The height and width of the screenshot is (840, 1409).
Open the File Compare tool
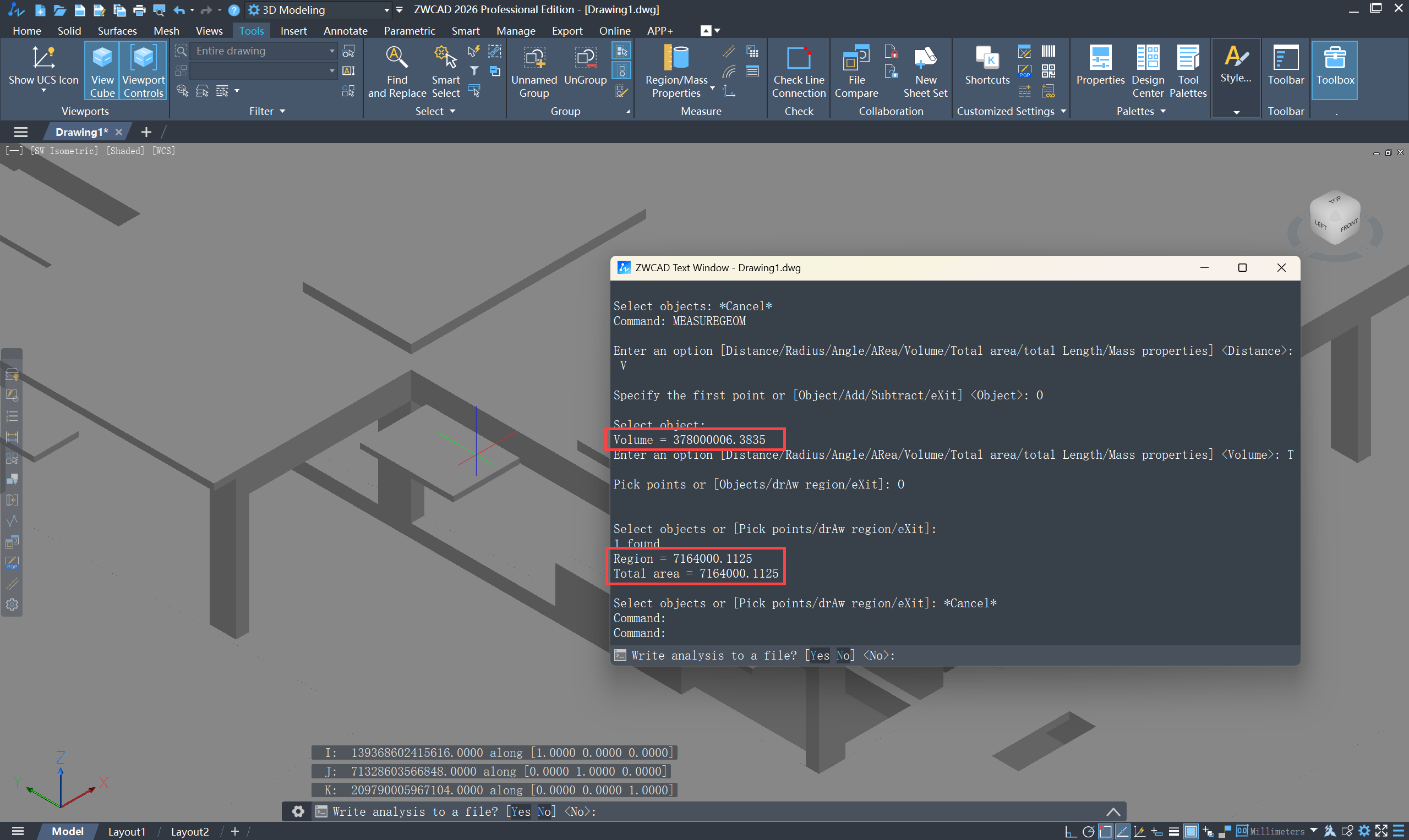856,72
